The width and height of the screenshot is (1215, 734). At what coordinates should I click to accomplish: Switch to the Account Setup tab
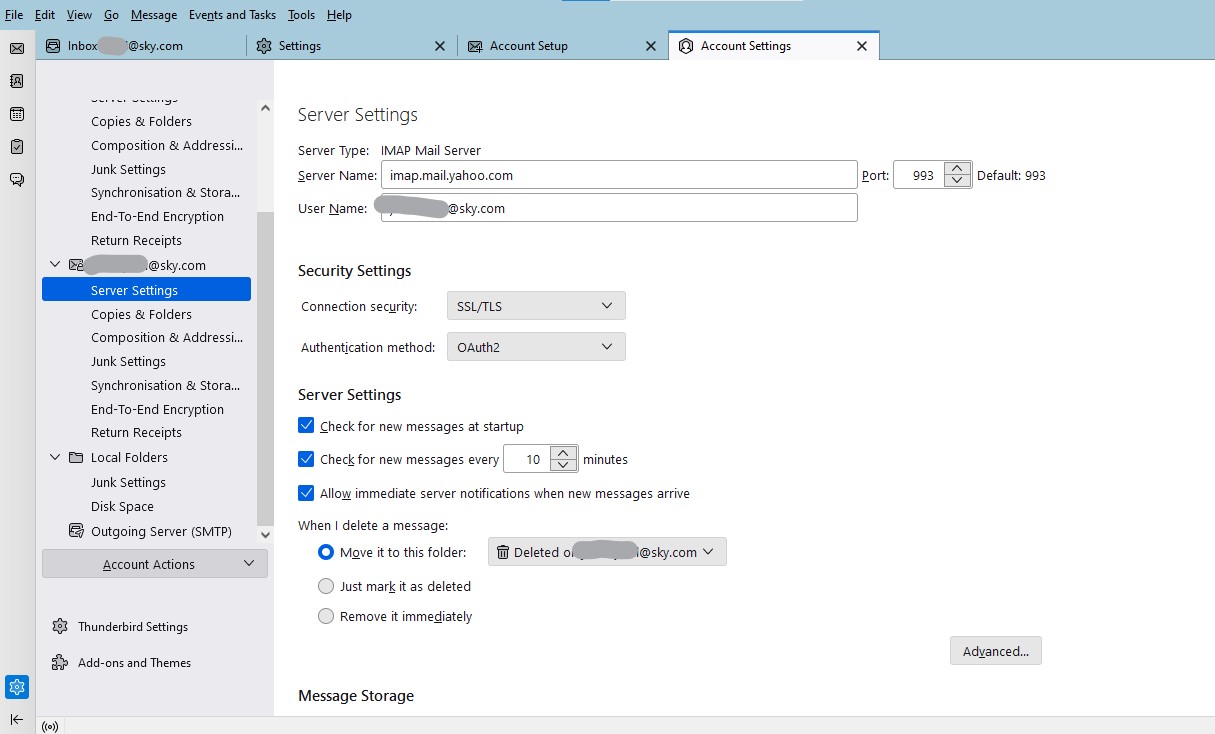[528, 46]
